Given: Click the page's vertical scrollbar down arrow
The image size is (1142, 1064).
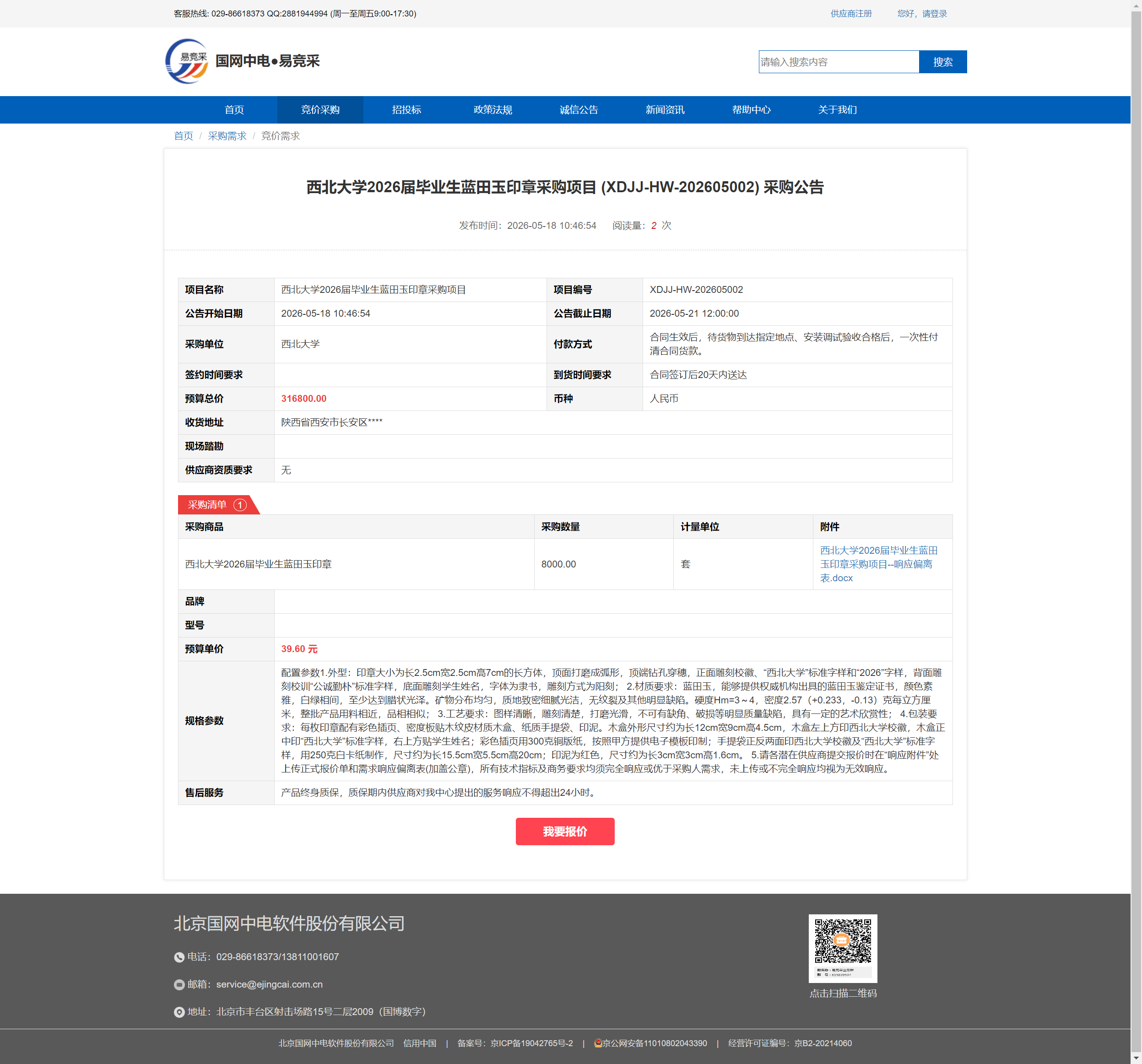Looking at the screenshot, I should coord(1136,1058).
